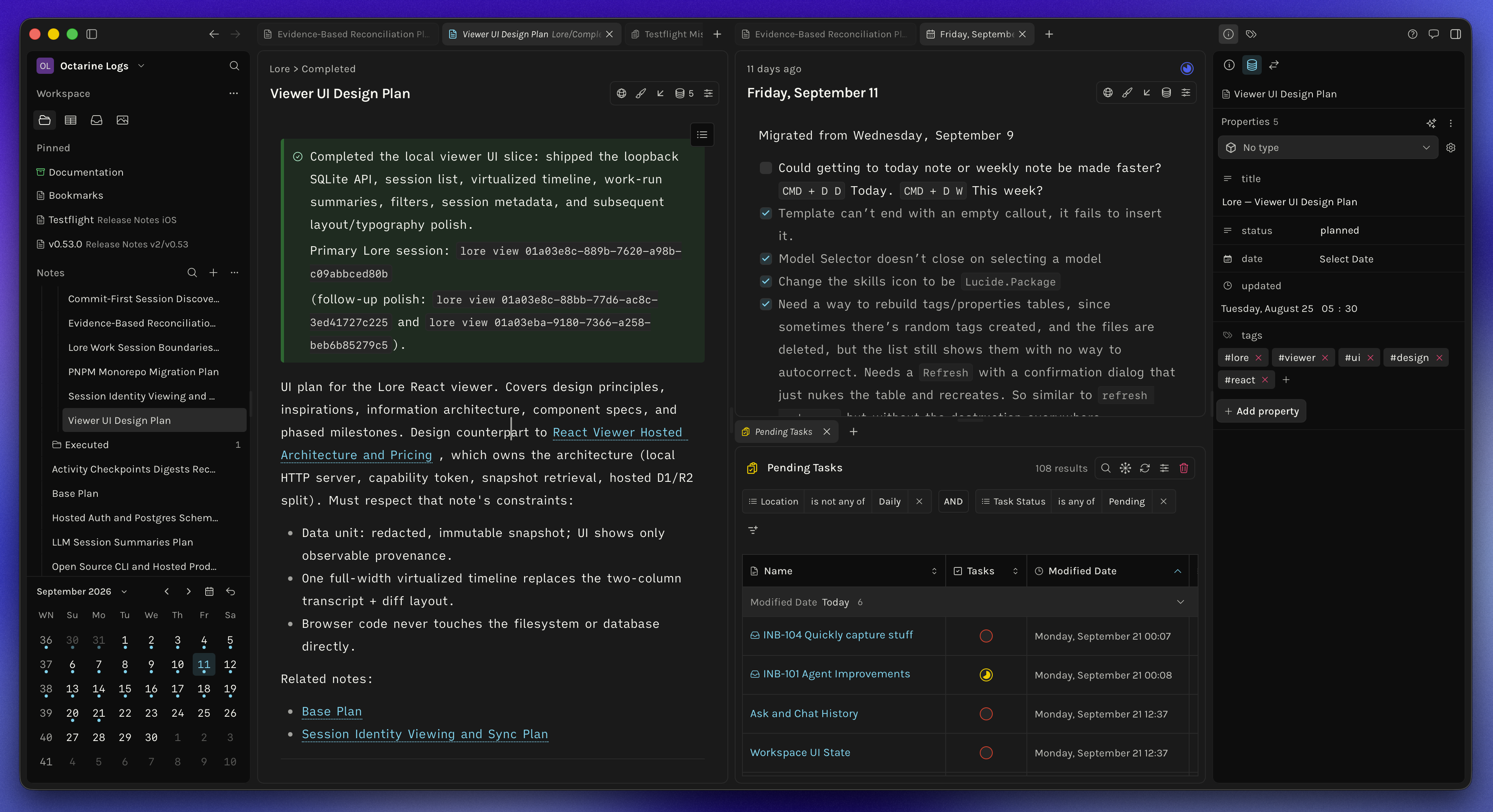Open the info tab in right panel

(x=1229, y=65)
